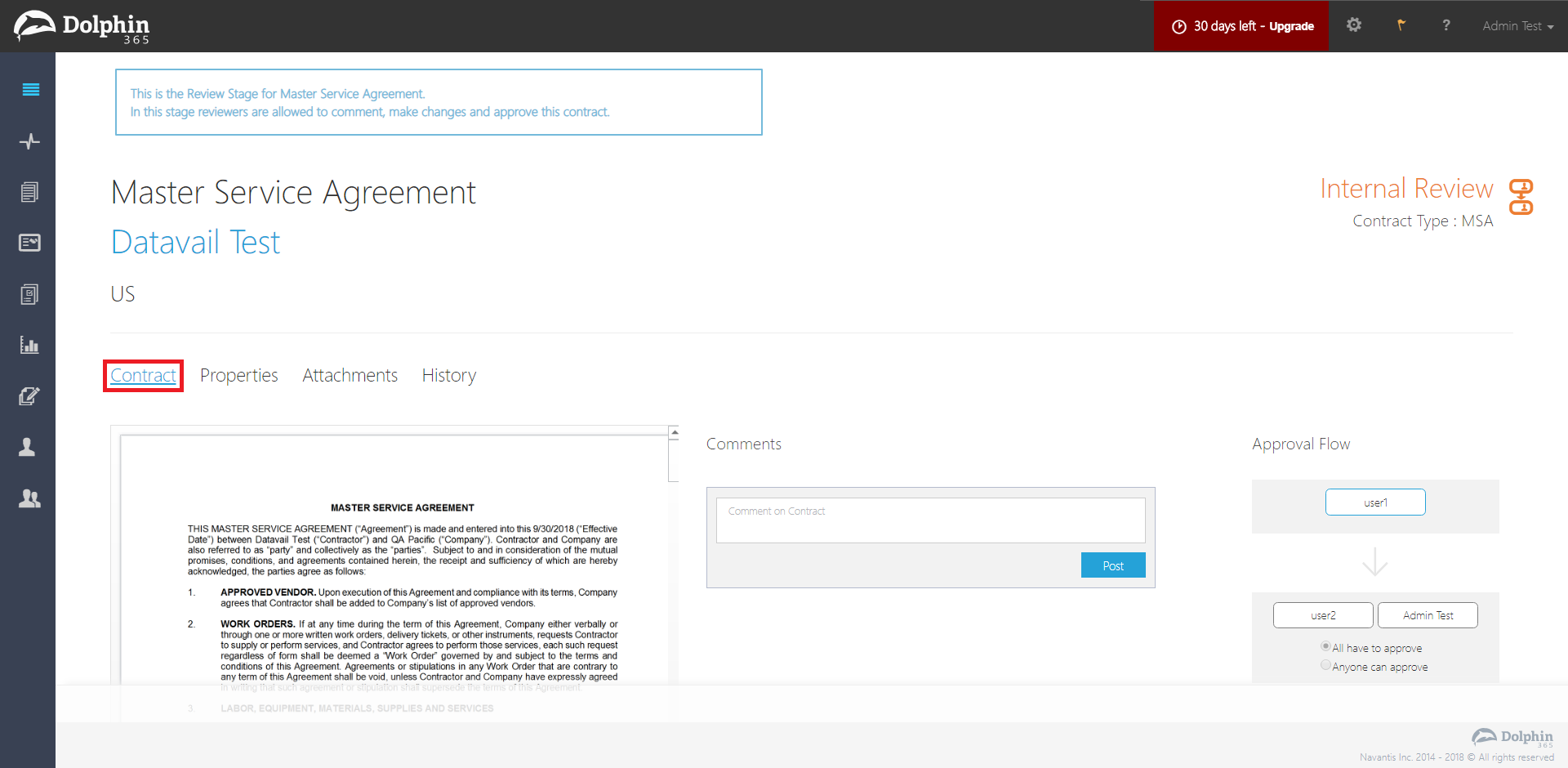Click the orange flag notifications icon
1568x768 pixels.
point(1401,25)
